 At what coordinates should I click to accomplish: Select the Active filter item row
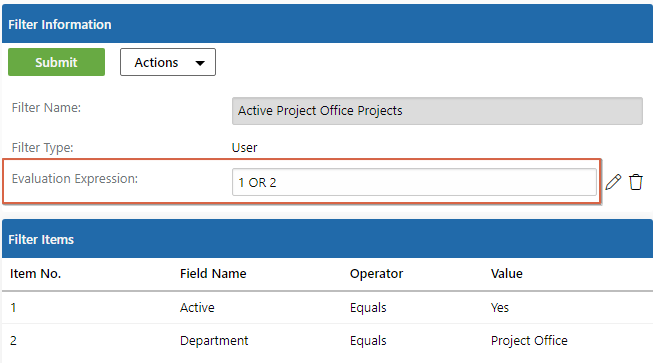click(x=327, y=308)
